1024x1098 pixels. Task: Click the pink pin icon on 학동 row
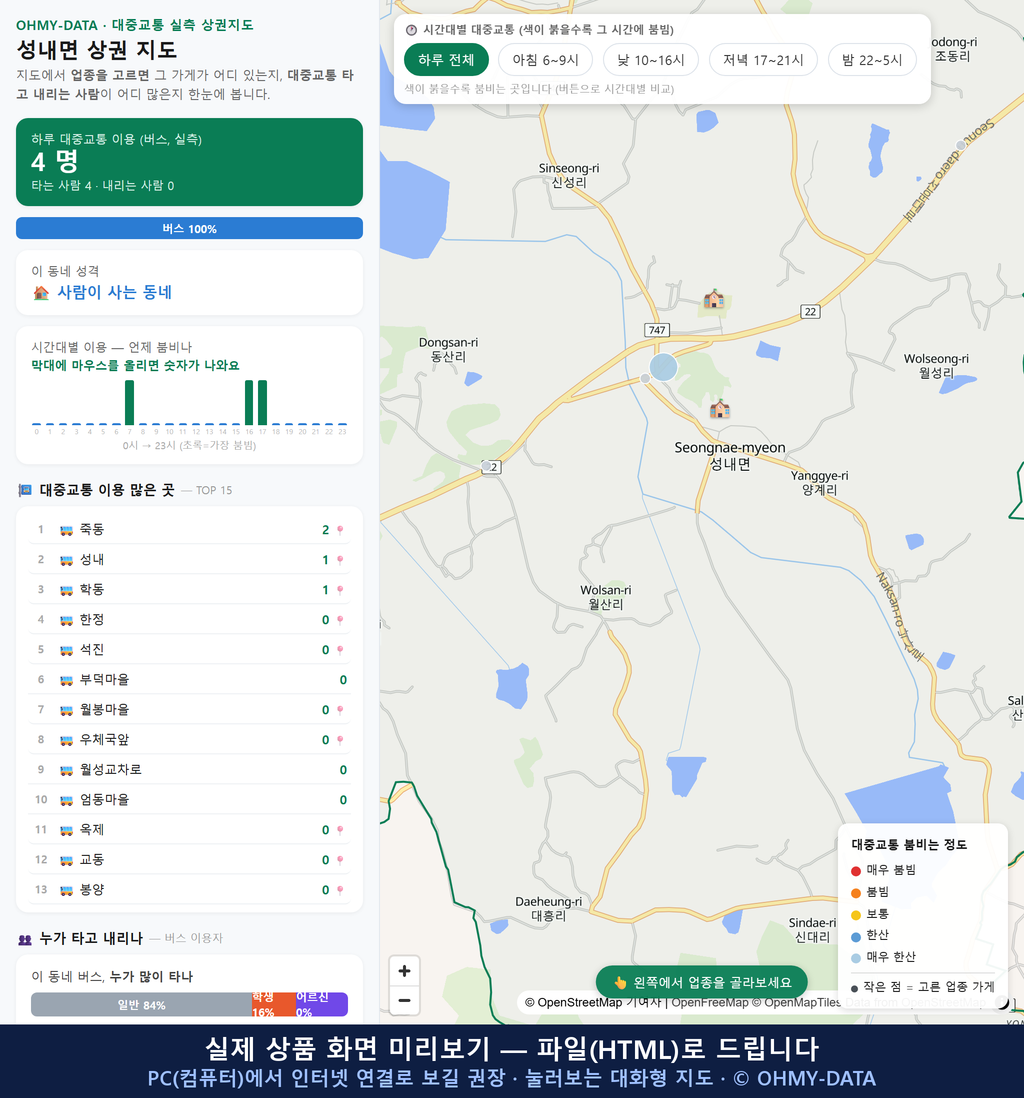[x=340, y=590]
